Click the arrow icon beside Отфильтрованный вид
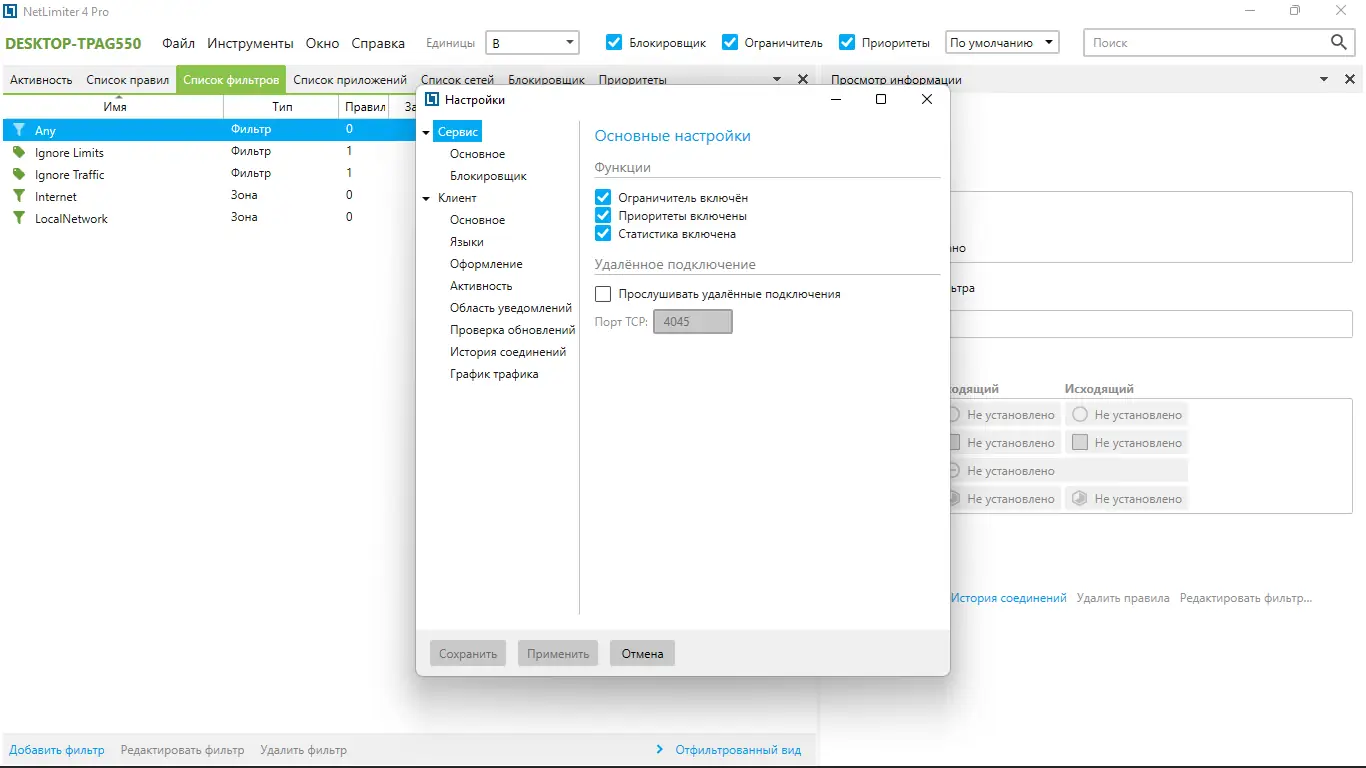This screenshot has width=1366, height=768. (x=660, y=749)
